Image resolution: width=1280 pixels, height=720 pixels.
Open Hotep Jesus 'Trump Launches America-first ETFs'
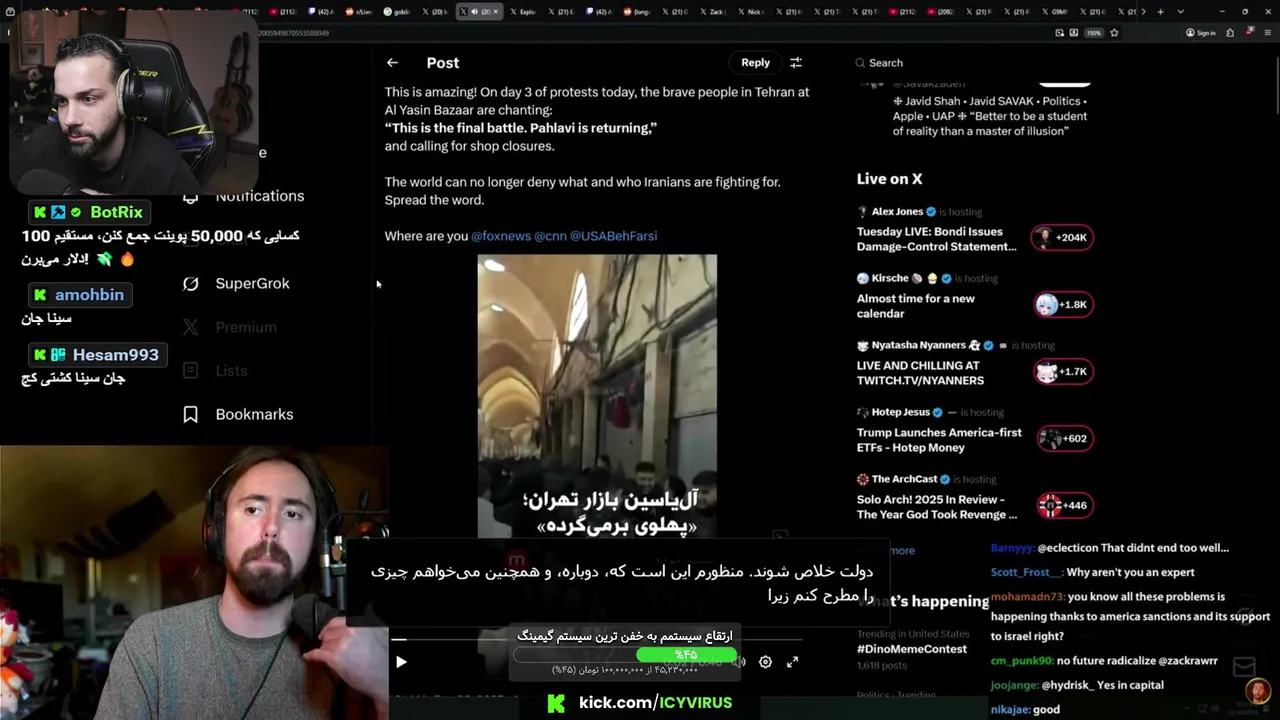point(939,440)
